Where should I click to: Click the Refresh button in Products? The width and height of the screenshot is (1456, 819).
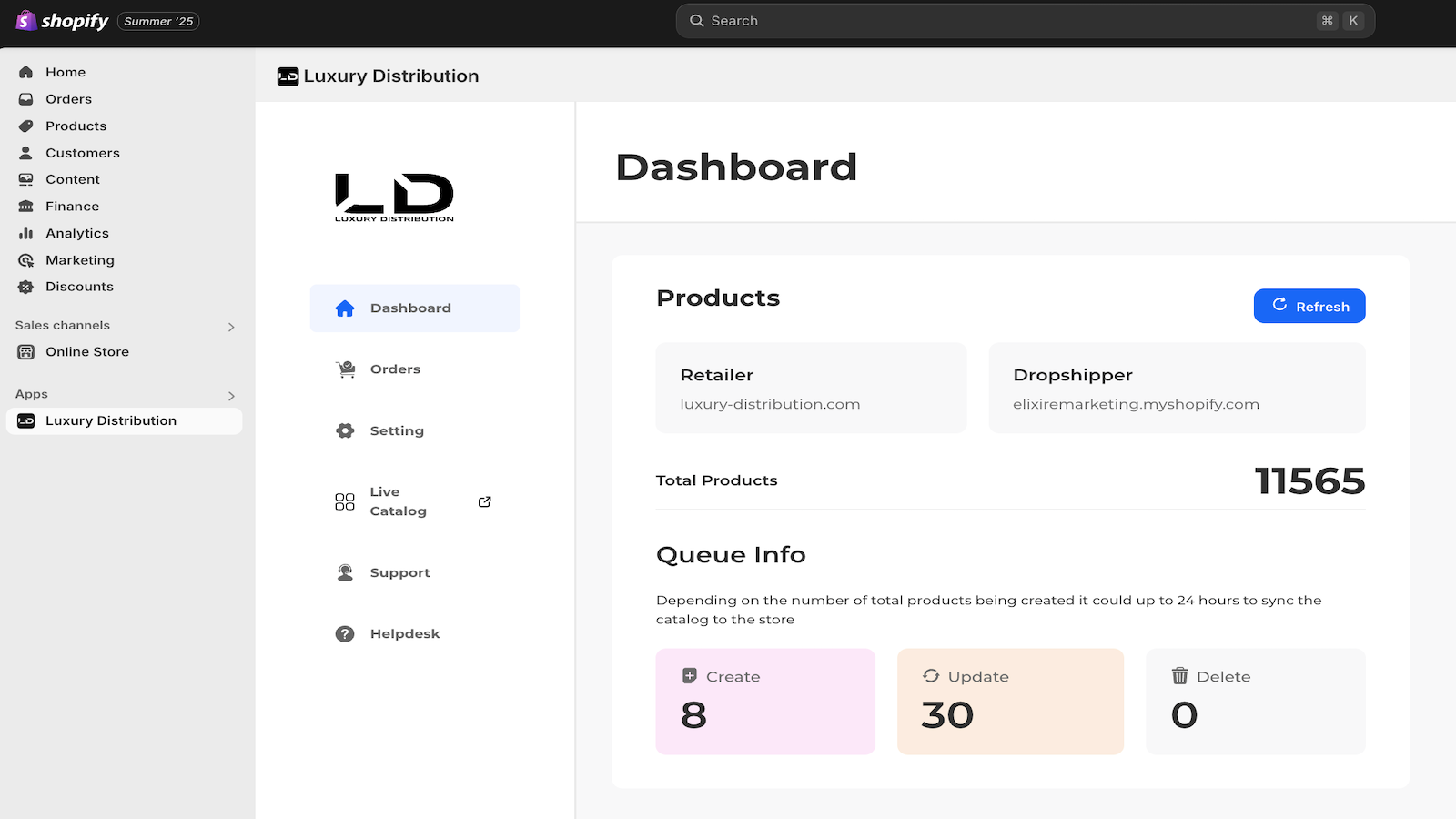tap(1309, 306)
